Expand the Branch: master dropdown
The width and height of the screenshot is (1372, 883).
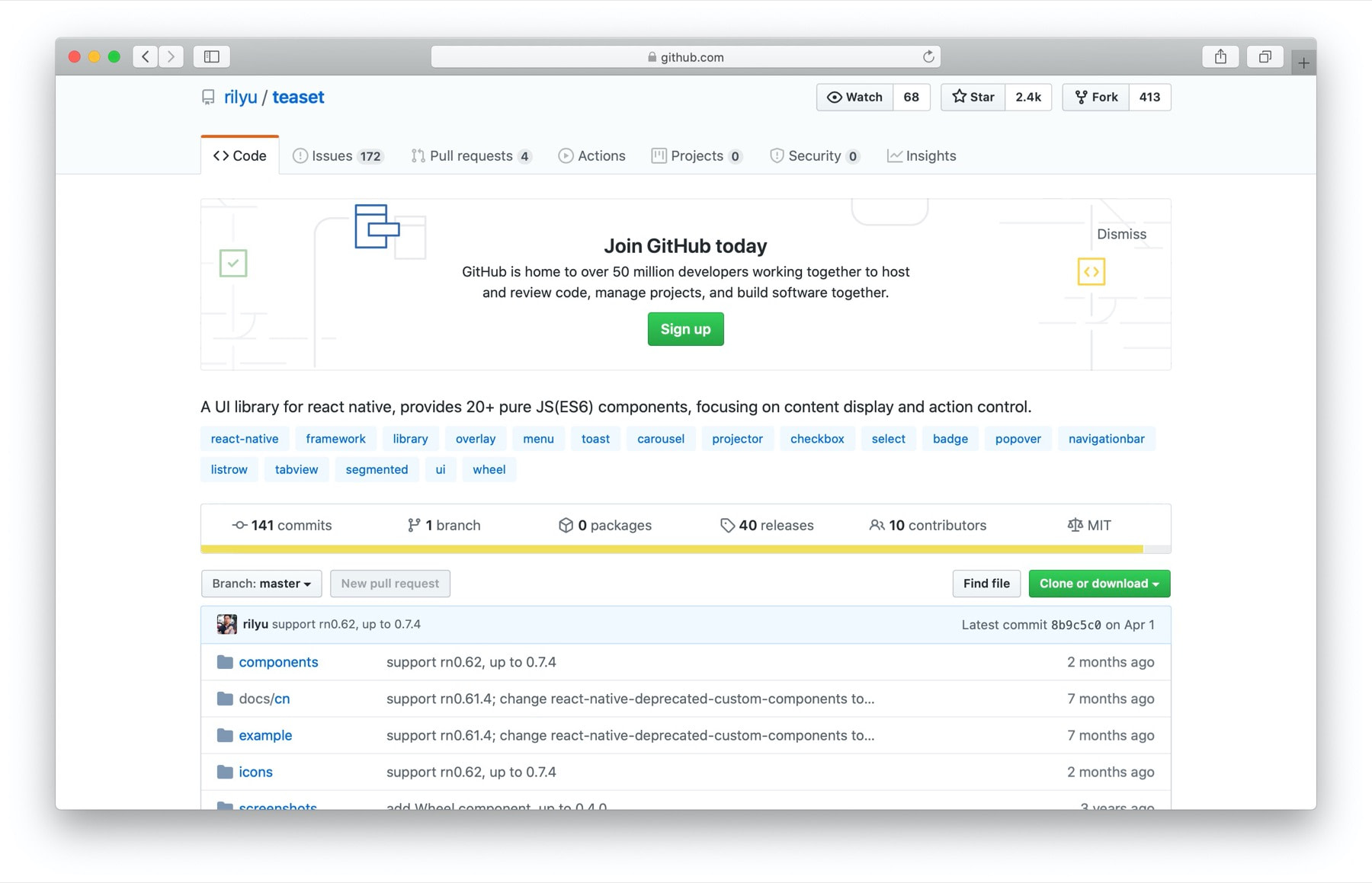pyautogui.click(x=261, y=584)
